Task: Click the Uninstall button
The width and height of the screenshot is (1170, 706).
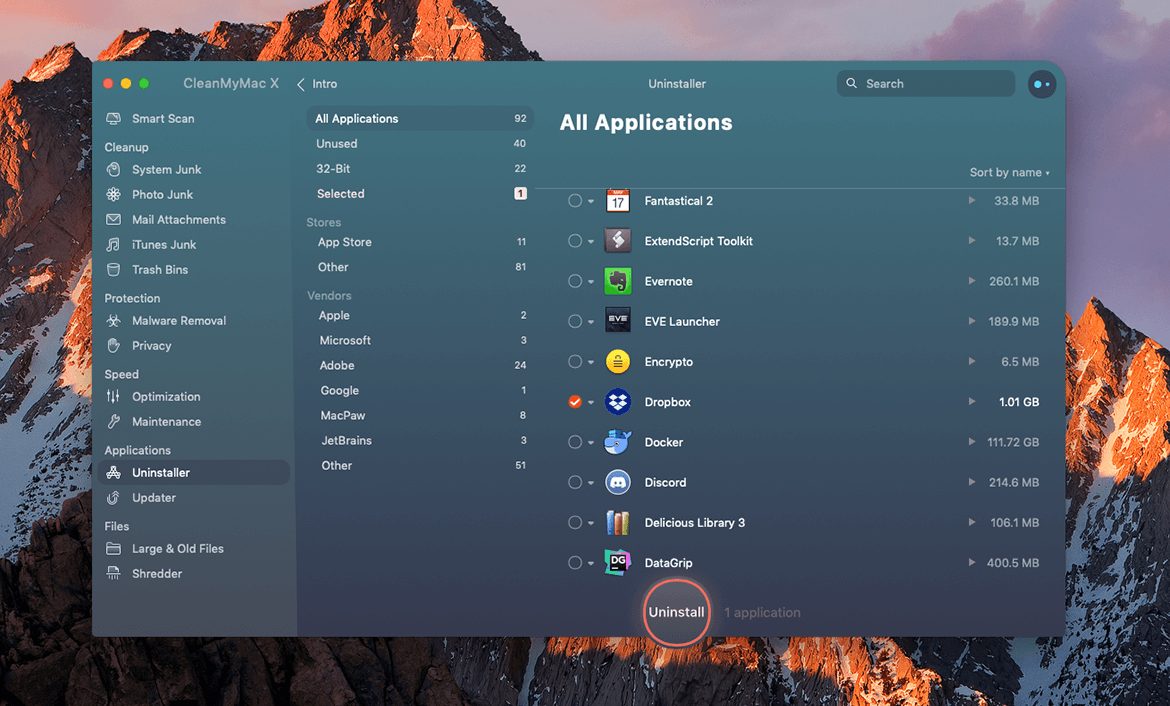Action: tap(676, 612)
